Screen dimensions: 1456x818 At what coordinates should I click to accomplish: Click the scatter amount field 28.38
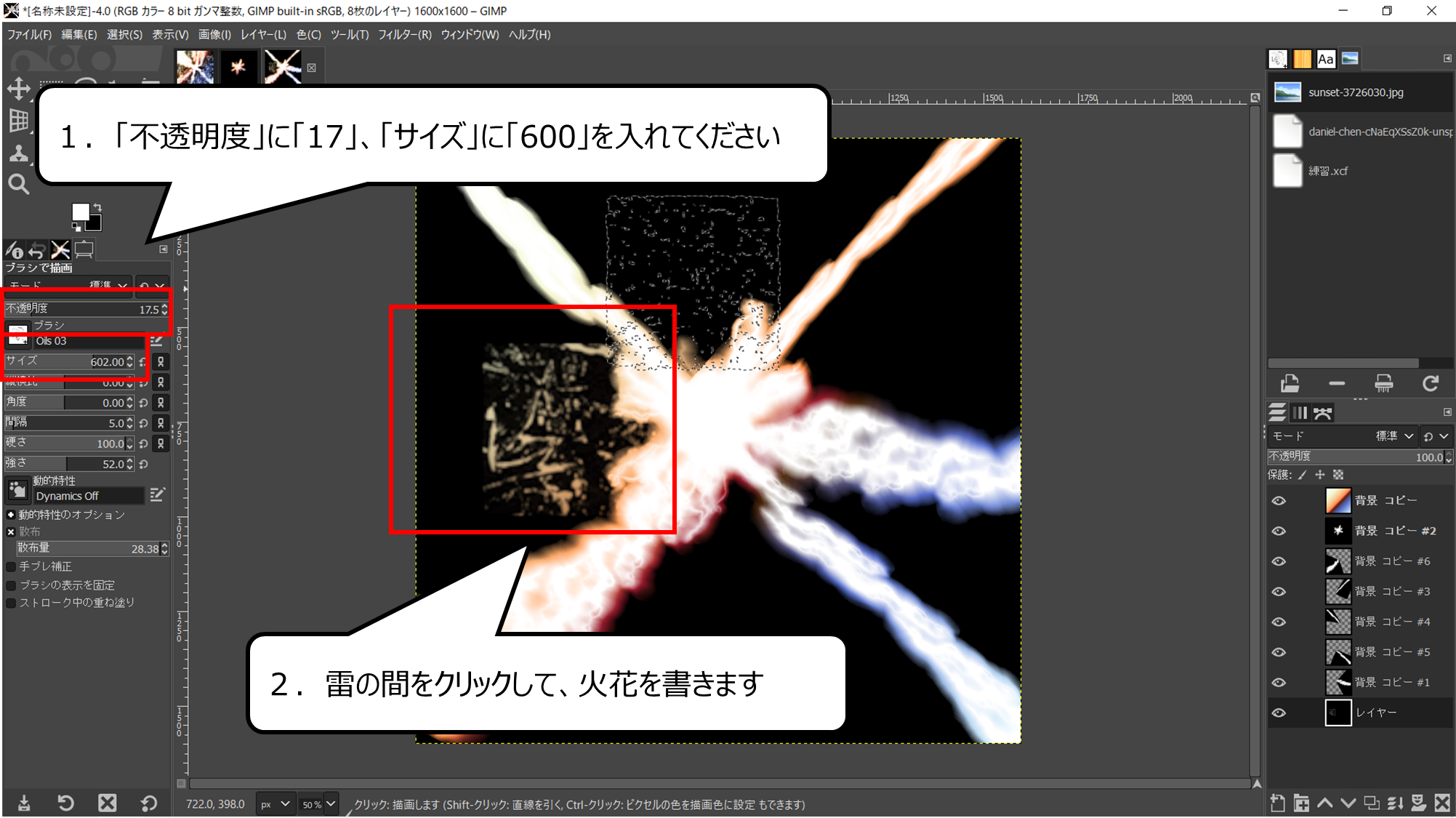[x=92, y=549]
